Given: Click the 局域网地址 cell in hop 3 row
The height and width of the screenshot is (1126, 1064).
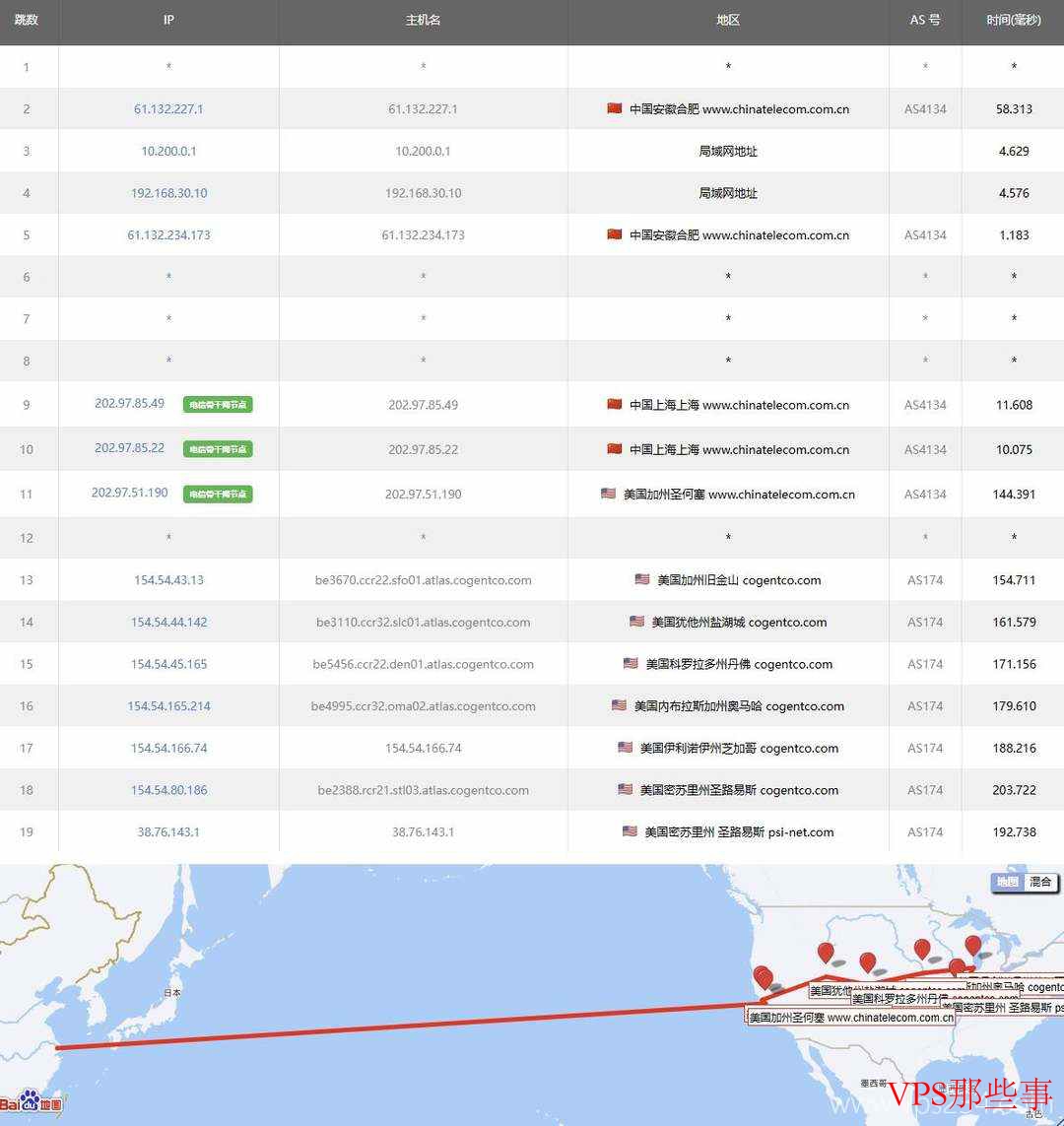Looking at the screenshot, I should tap(728, 151).
